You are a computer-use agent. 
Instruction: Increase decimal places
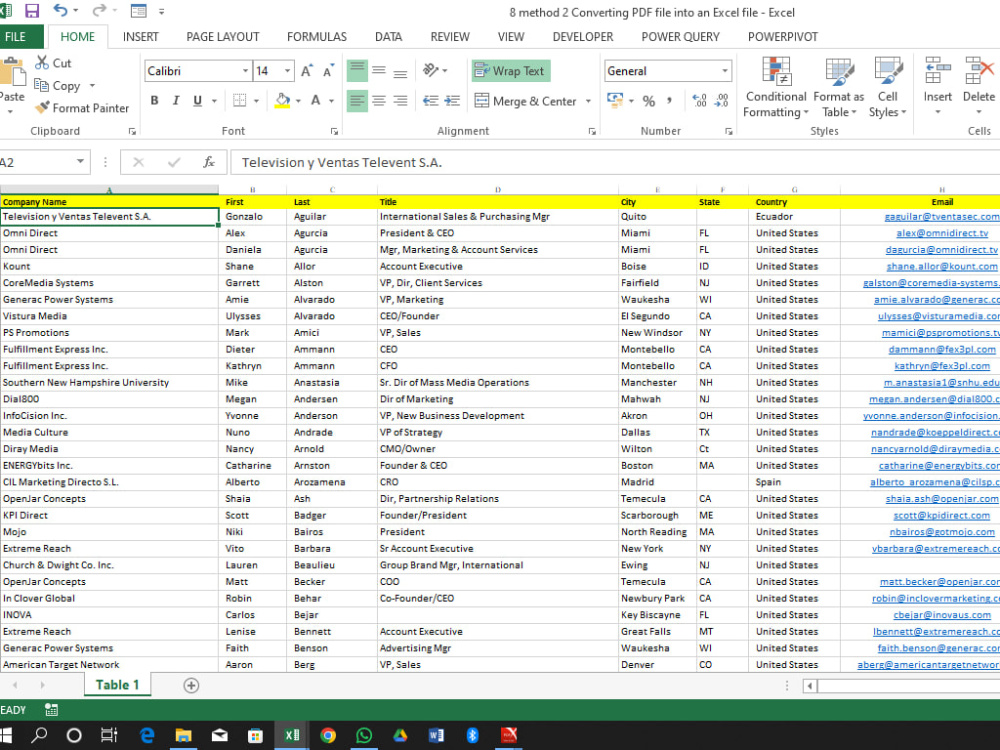pyautogui.click(x=699, y=100)
